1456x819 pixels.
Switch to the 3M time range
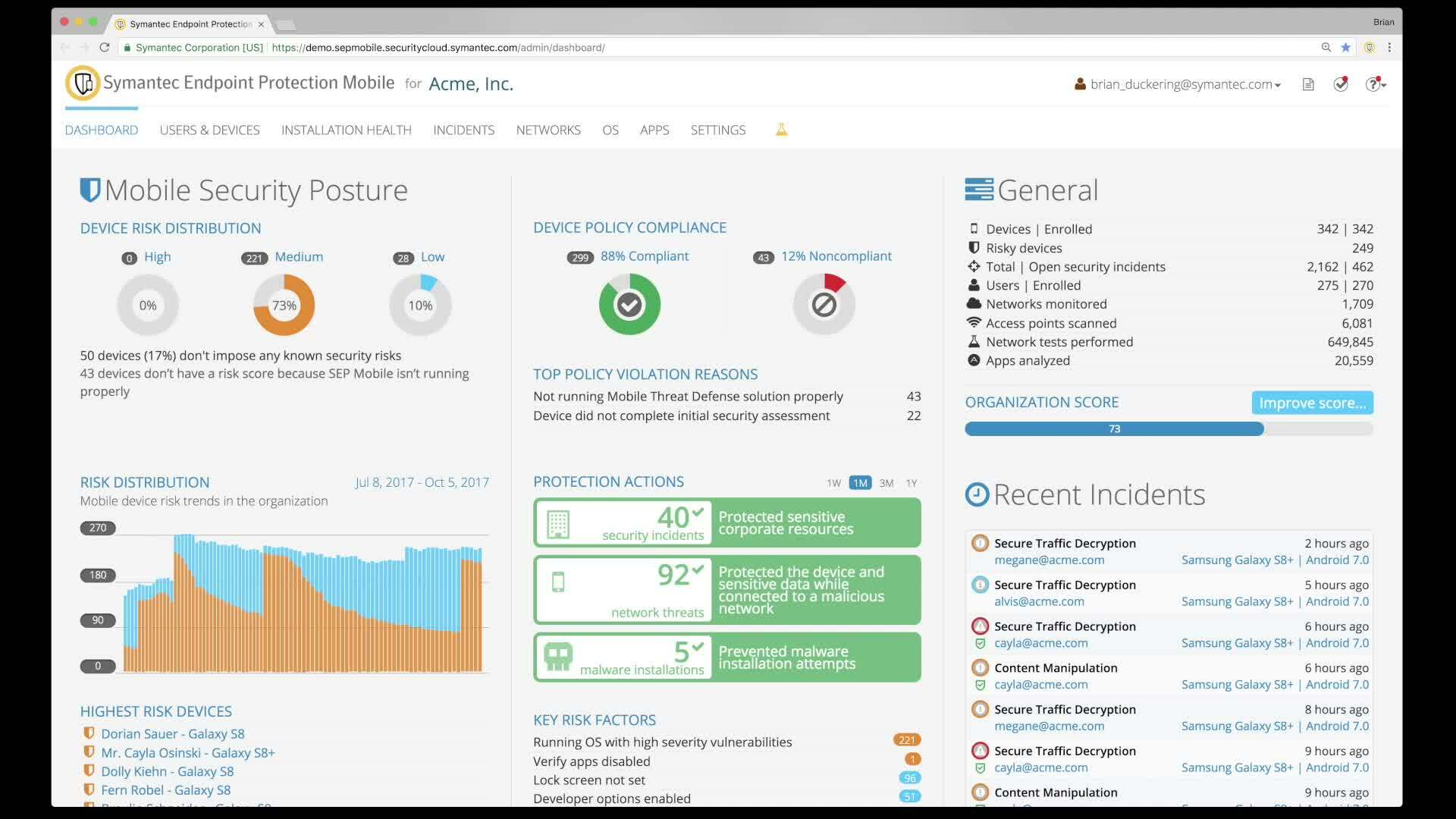coord(885,483)
